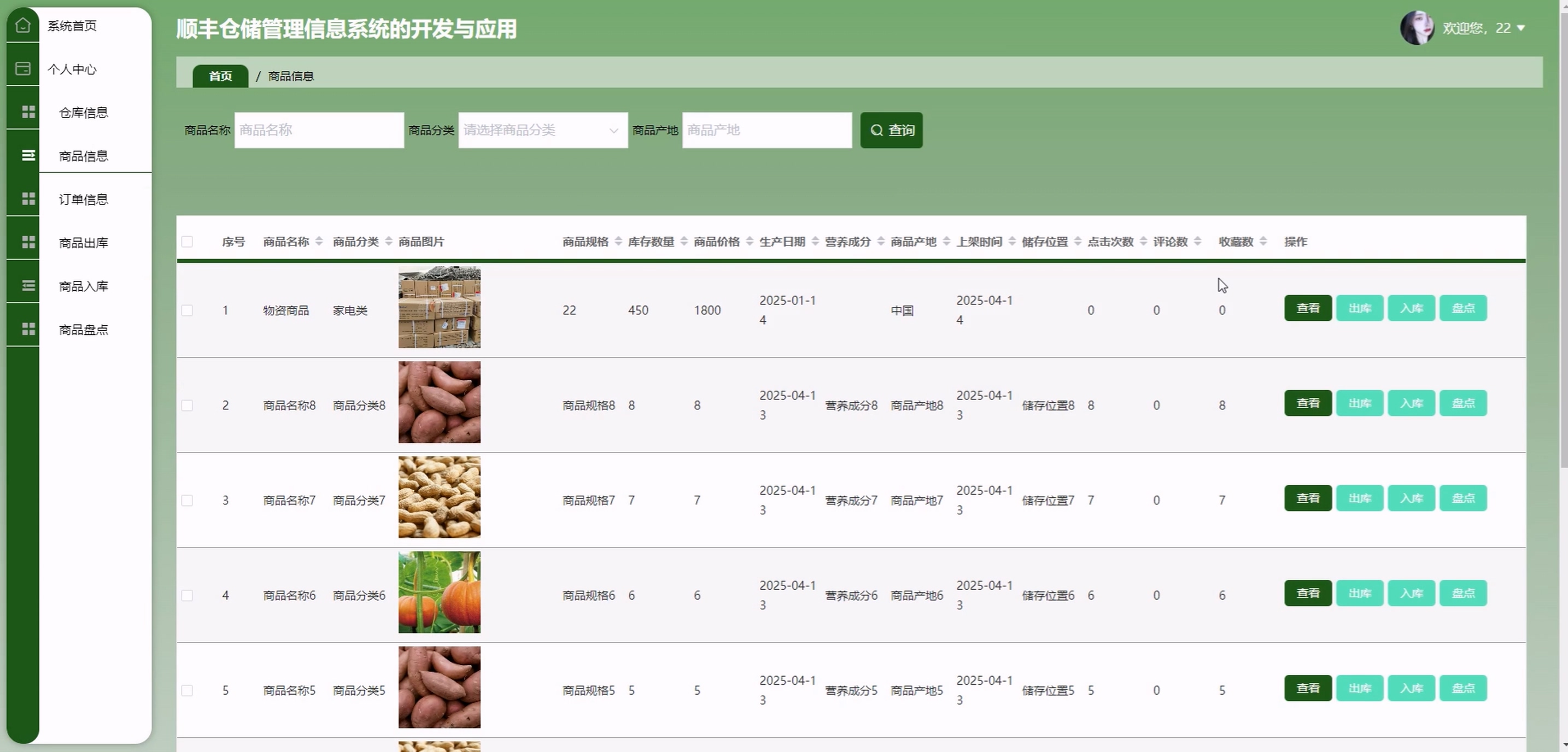The height and width of the screenshot is (752, 1568).
Task: Click the grid icon beside 仓库信息
Action: click(28, 112)
